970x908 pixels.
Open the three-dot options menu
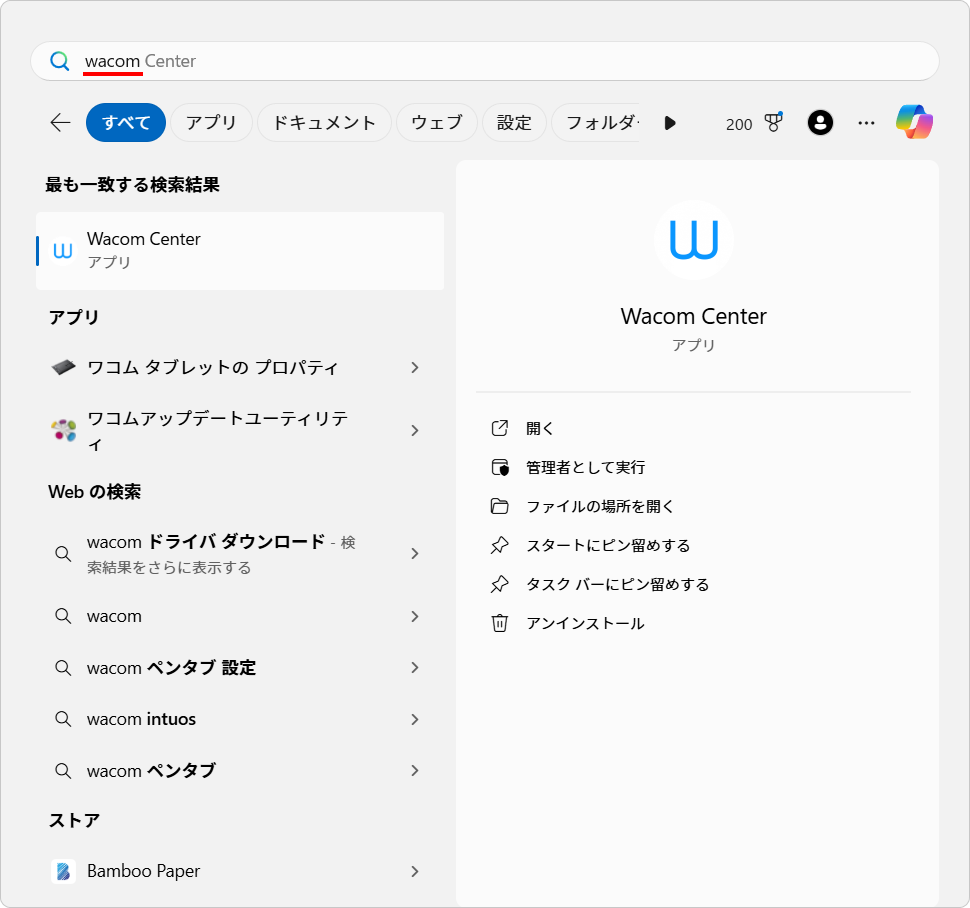pos(866,122)
